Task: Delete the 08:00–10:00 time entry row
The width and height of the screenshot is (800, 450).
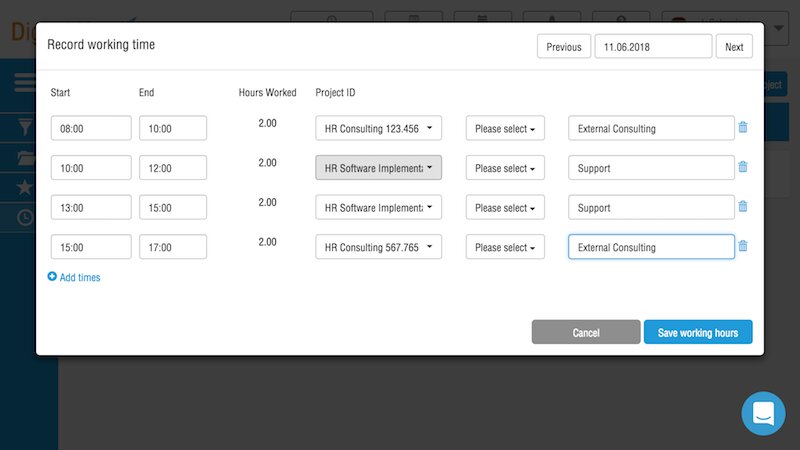Action: [742, 128]
